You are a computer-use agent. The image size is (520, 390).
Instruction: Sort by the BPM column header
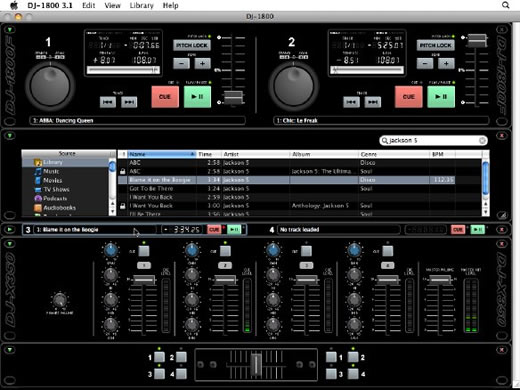442,154
